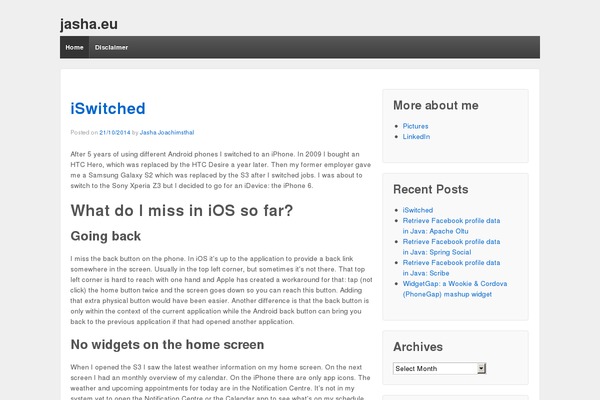Expand the Select Month archives dropdown
Viewport: 600px width, 400px height.
tap(439, 369)
